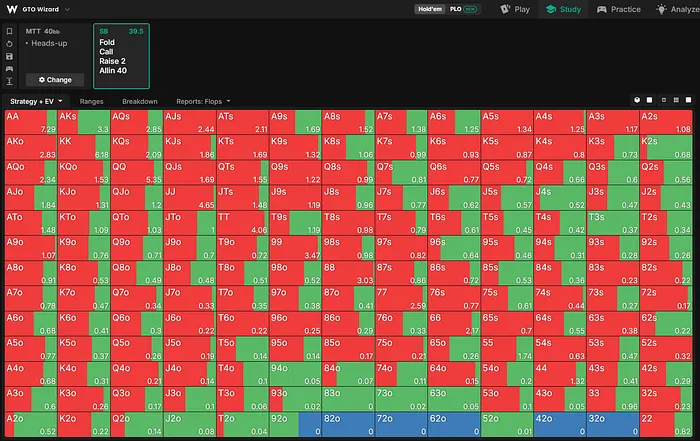Click the reset circular arrow icon
This screenshot has height=441, width=700.
(x=9, y=44)
